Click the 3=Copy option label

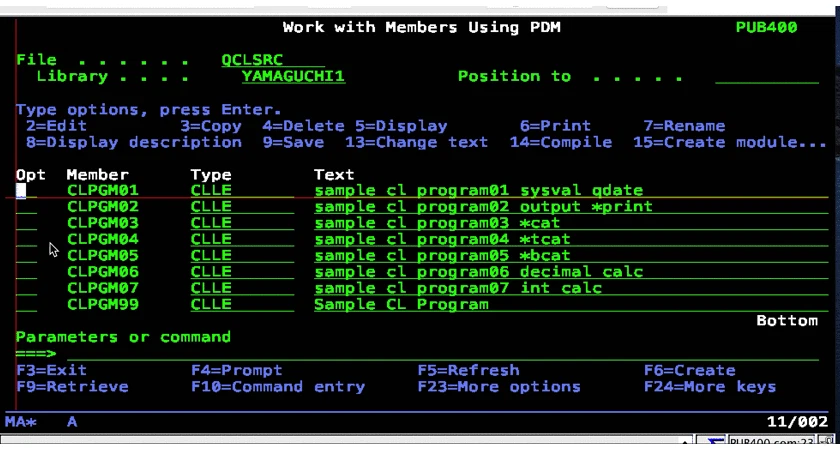coord(211,126)
